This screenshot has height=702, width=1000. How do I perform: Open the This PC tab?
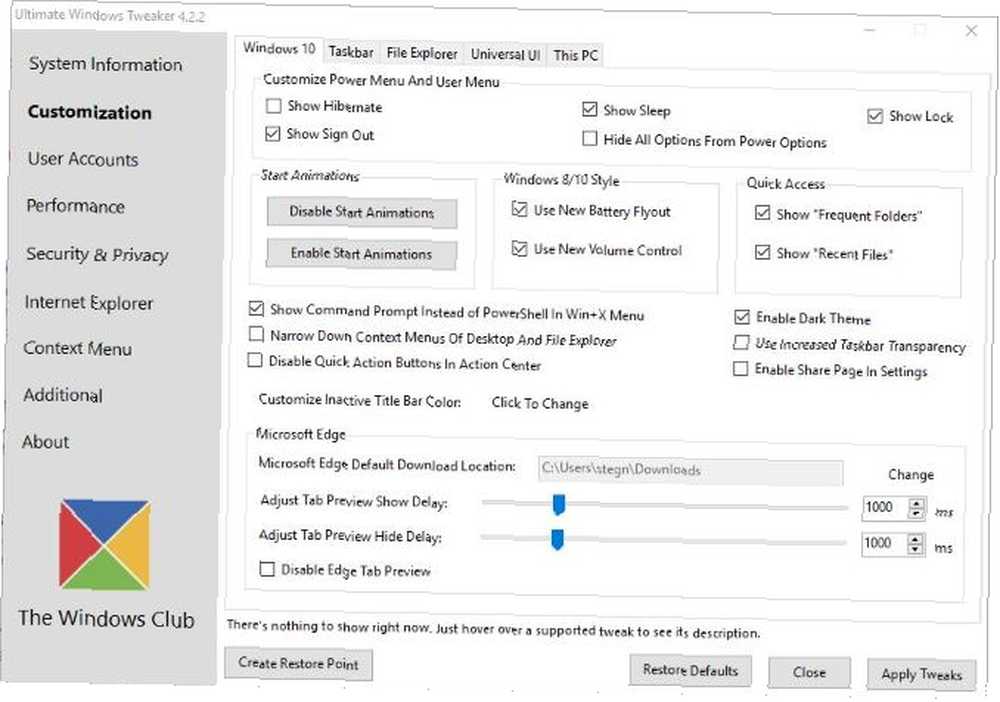[575, 55]
